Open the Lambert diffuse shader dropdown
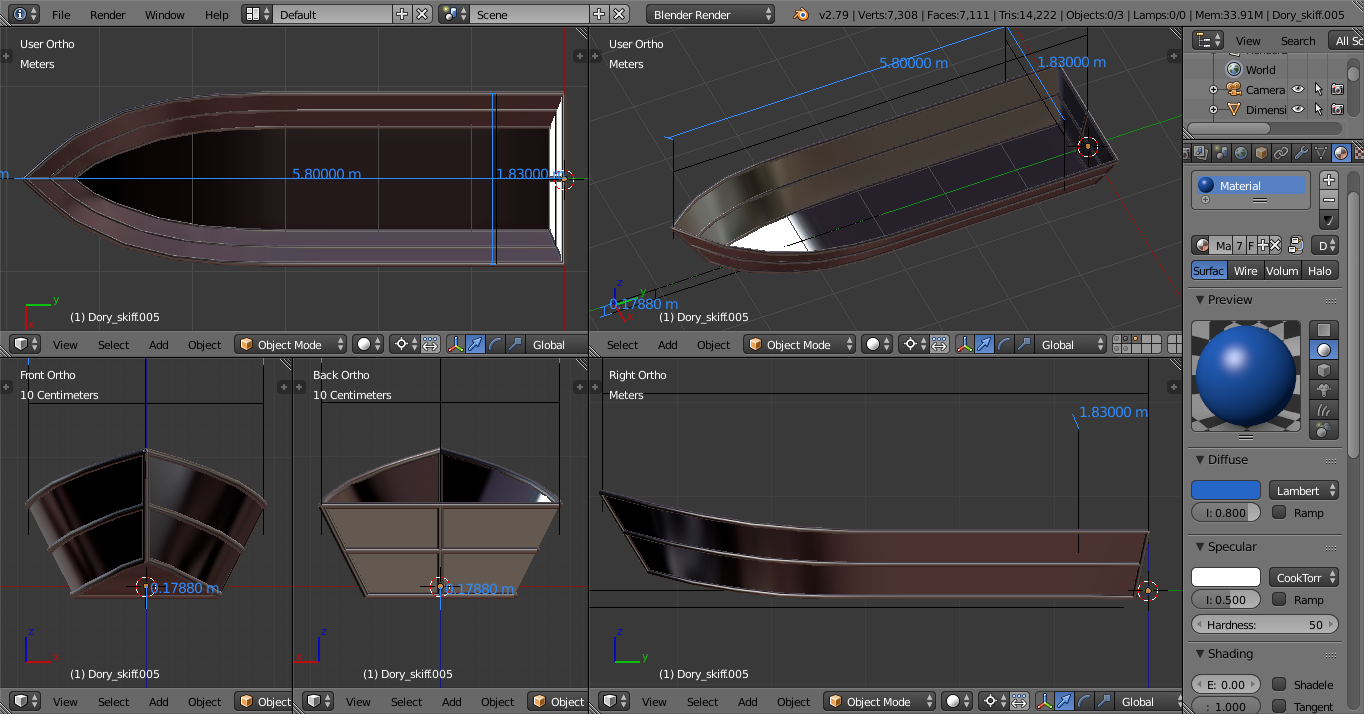Image resolution: width=1364 pixels, height=714 pixels. pyautogui.click(x=1304, y=491)
